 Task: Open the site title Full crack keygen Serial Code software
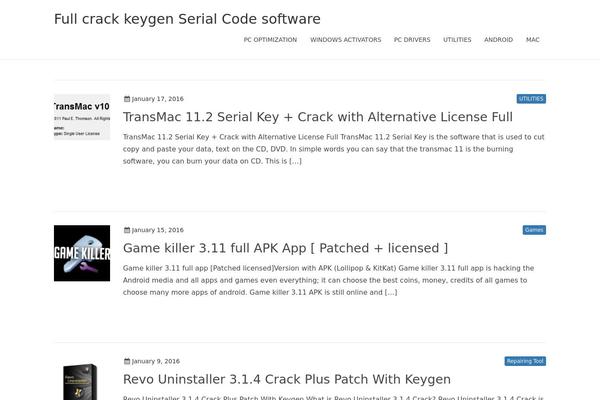[x=187, y=19]
